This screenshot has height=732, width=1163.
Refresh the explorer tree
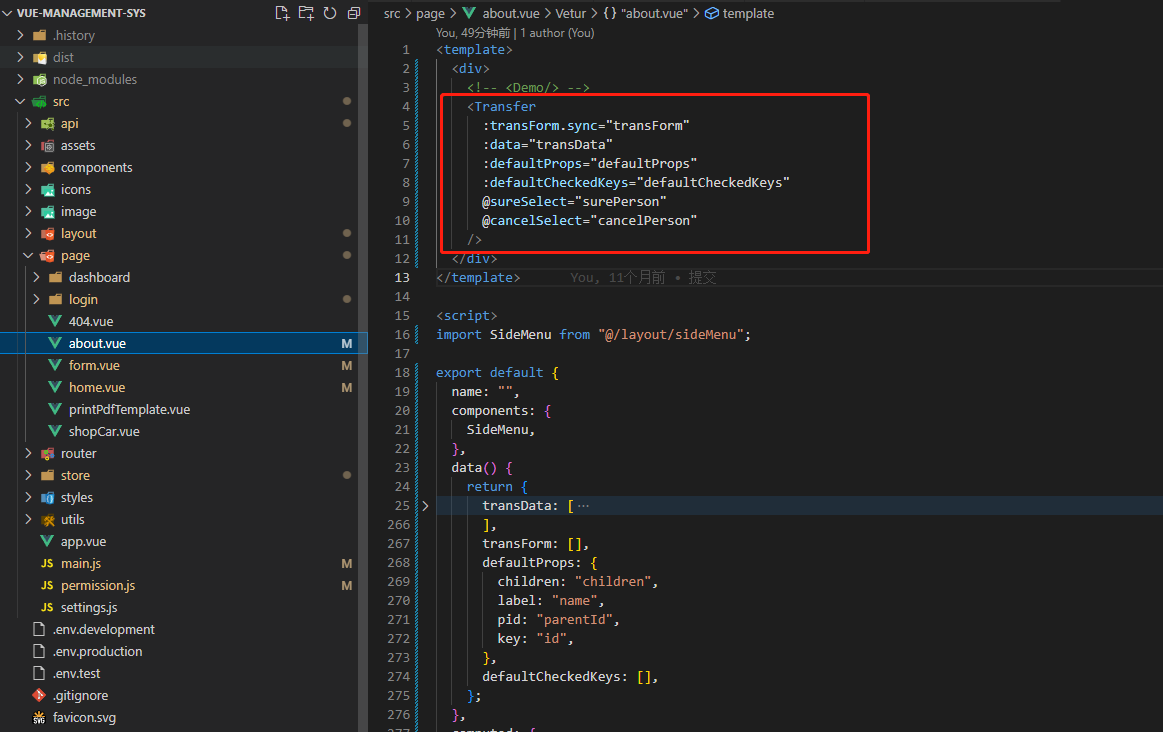tap(330, 13)
